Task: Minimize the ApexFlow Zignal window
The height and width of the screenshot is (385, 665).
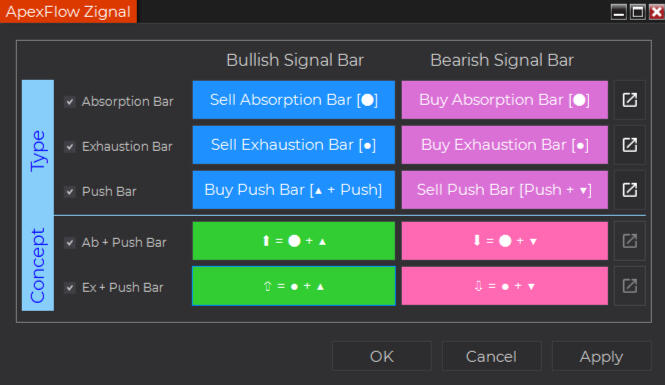Action: 619,11
